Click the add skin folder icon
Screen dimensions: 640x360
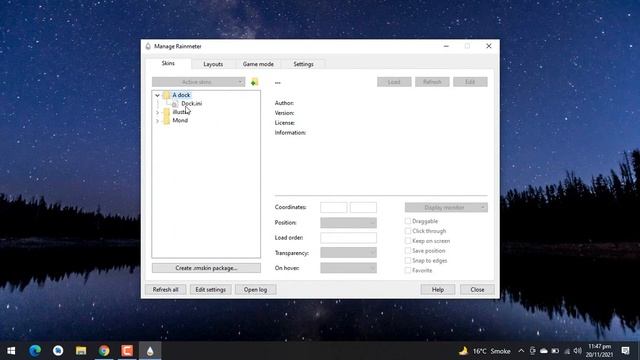[x=254, y=82]
